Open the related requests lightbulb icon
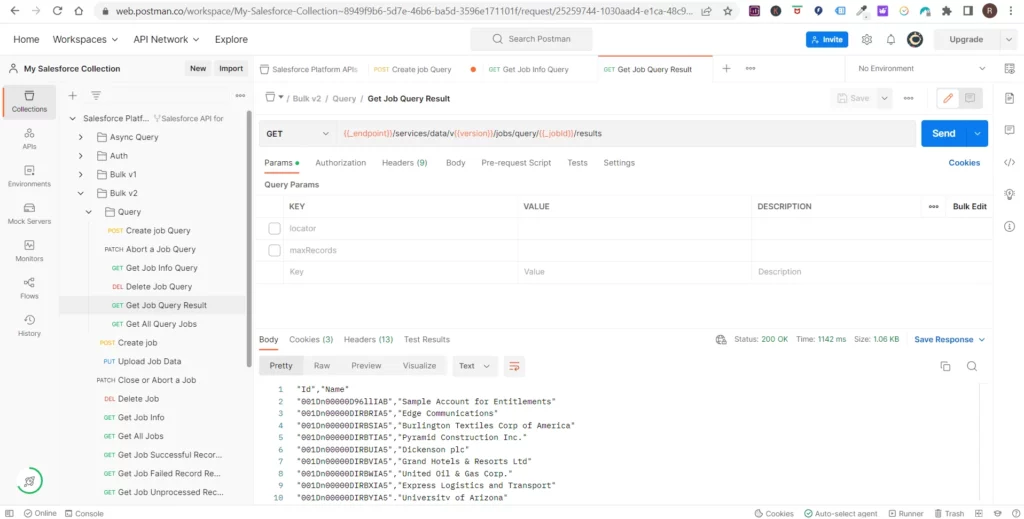1024x519 pixels. click(x=1009, y=194)
